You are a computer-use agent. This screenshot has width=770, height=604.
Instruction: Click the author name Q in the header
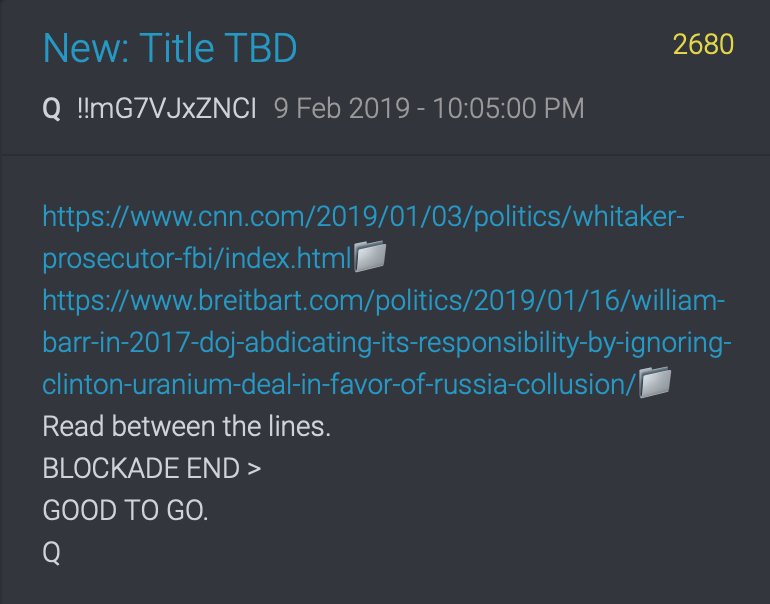[52, 108]
